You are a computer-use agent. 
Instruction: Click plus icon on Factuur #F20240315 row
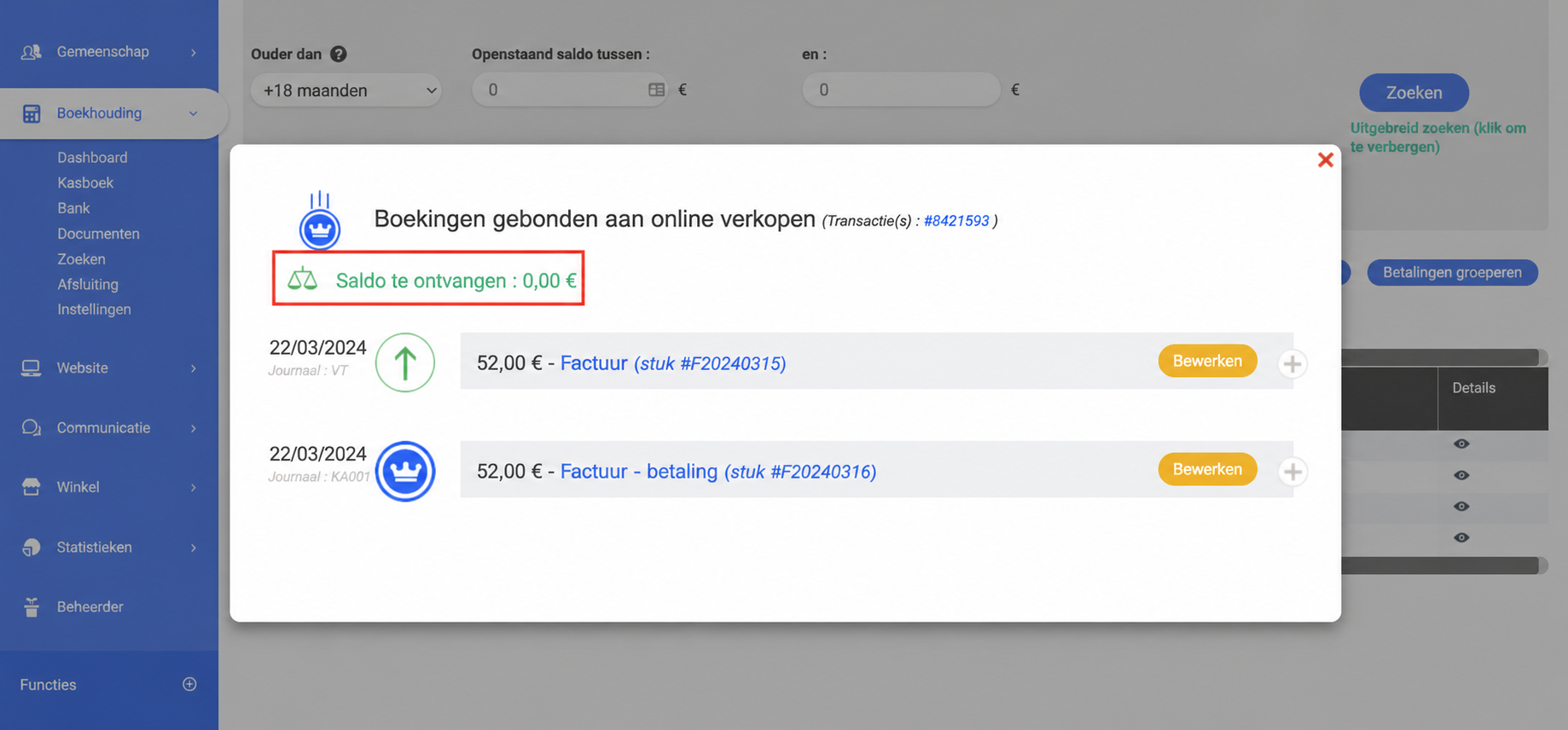(x=1292, y=363)
